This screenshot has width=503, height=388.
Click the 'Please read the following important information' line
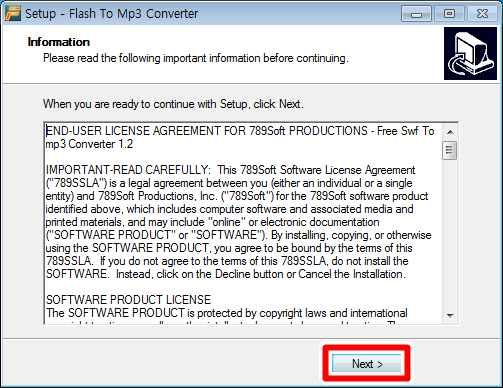click(196, 58)
